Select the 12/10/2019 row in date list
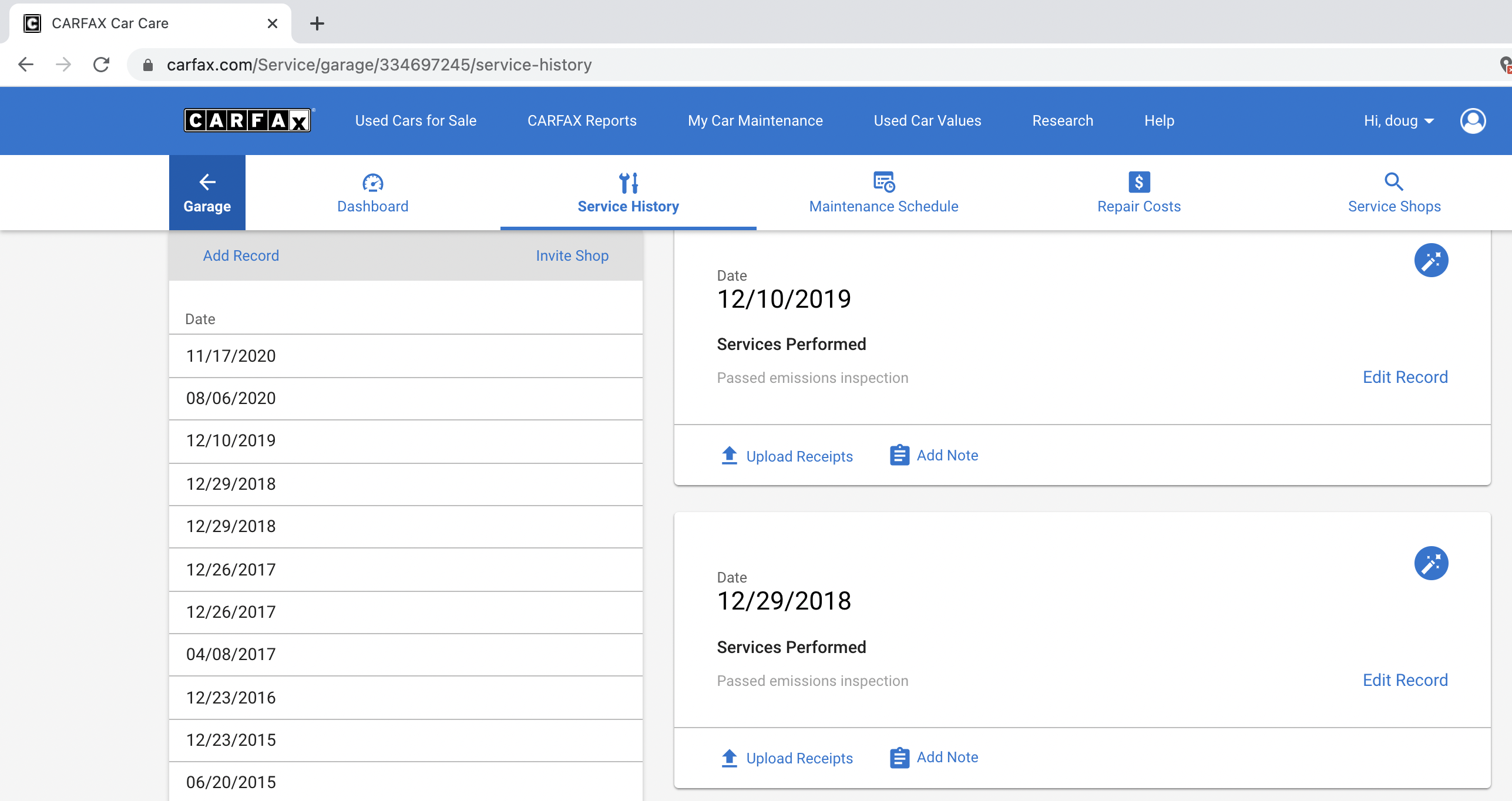 point(406,441)
